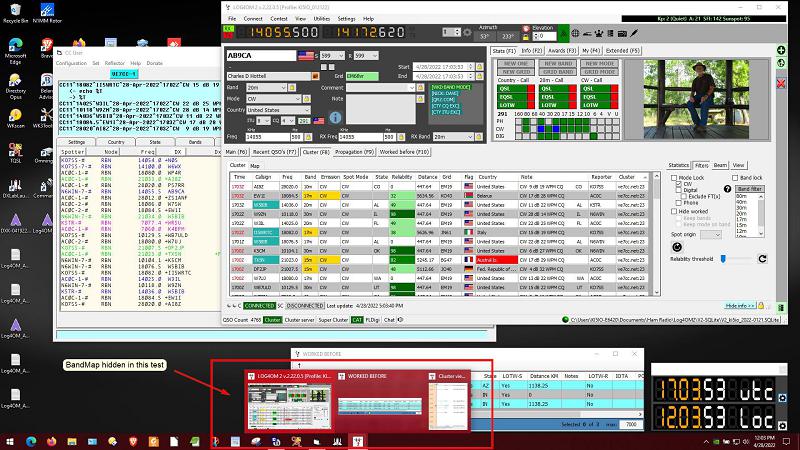Open the Utilities menu
The image size is (800, 450).
321,18
